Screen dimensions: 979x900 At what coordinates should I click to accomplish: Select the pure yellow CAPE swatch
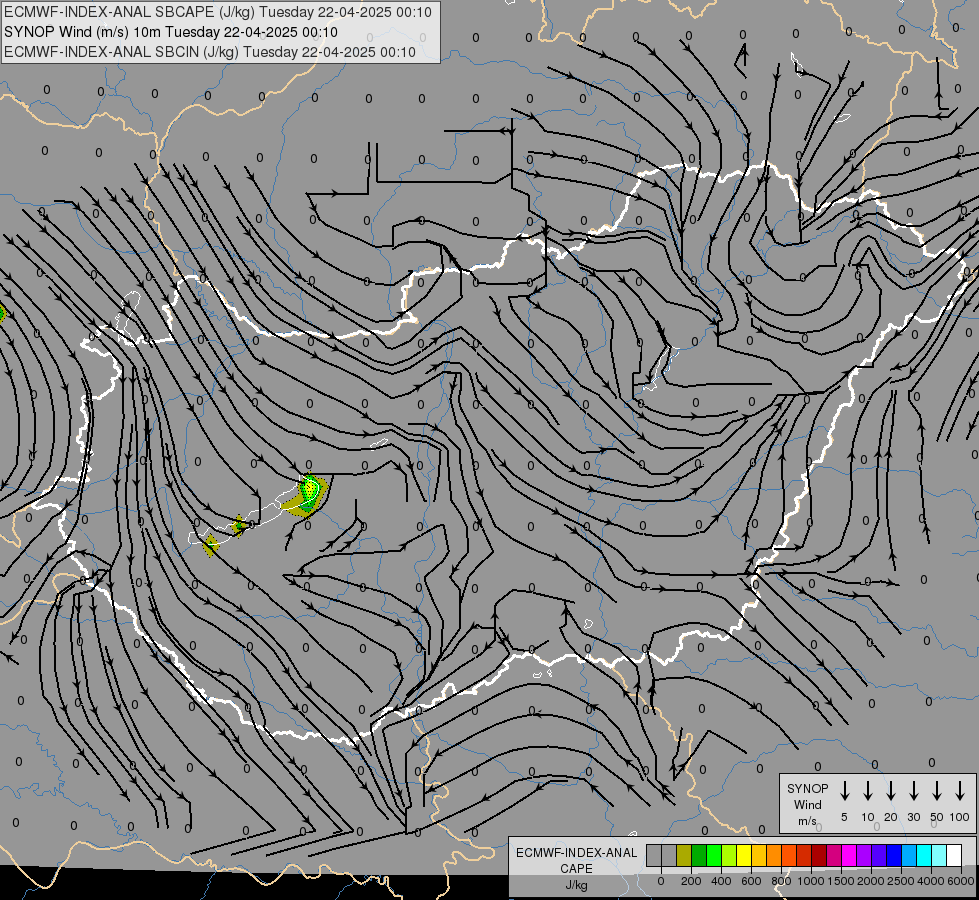pos(744,855)
